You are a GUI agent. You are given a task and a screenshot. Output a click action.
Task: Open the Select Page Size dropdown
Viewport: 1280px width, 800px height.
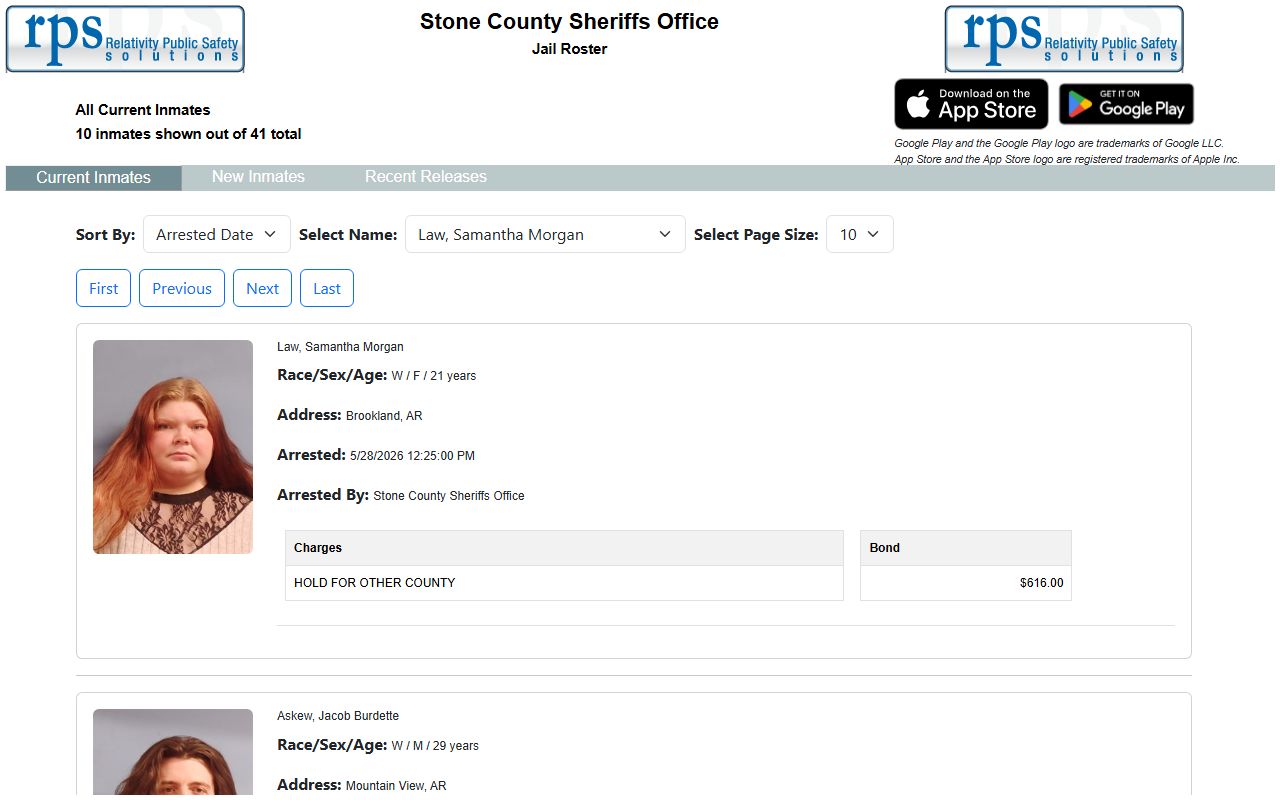[859, 234]
